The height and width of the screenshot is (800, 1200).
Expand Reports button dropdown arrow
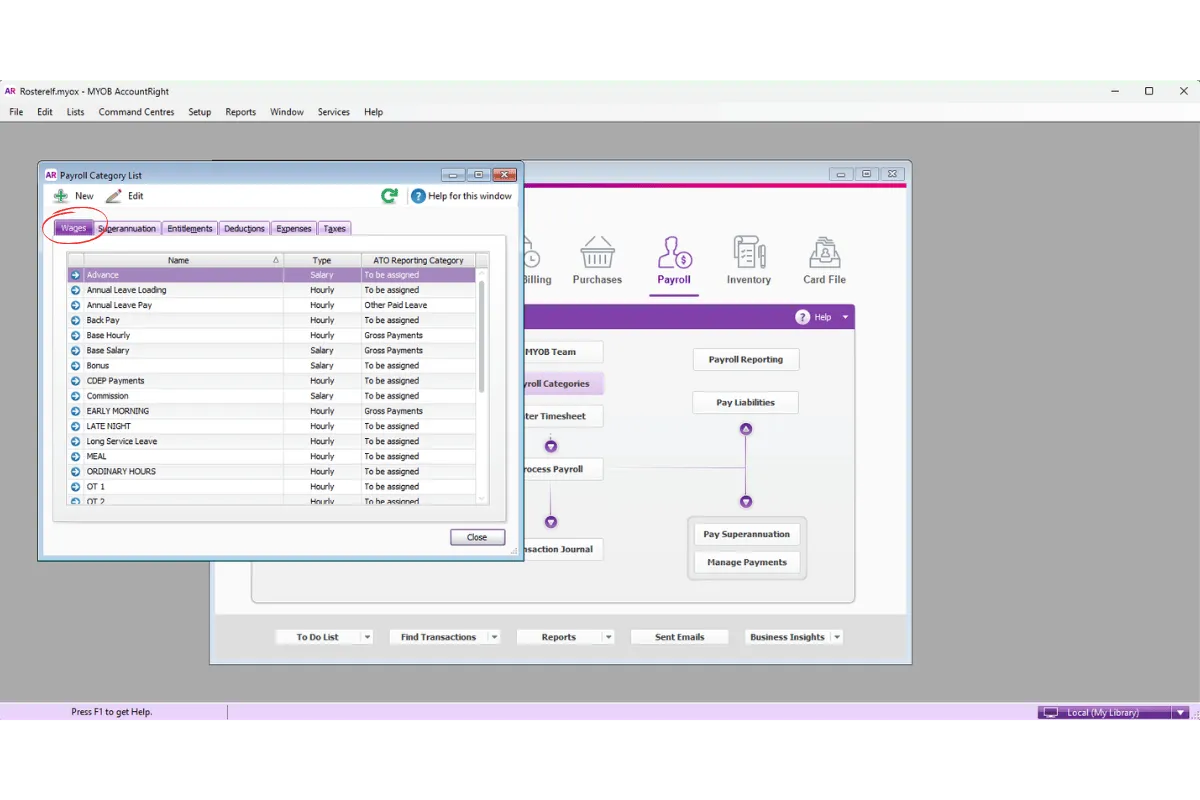608,637
